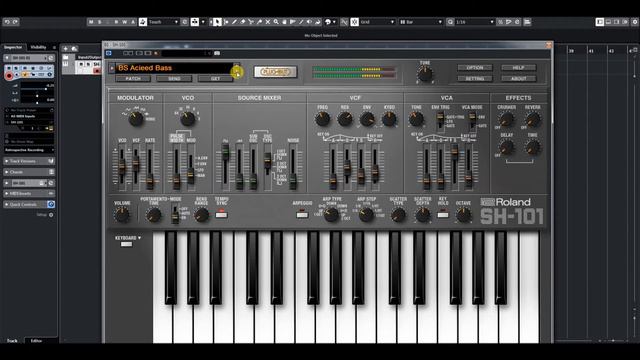
Task: Toggle the PORTAMENTO MODE switch
Action: coord(175,214)
